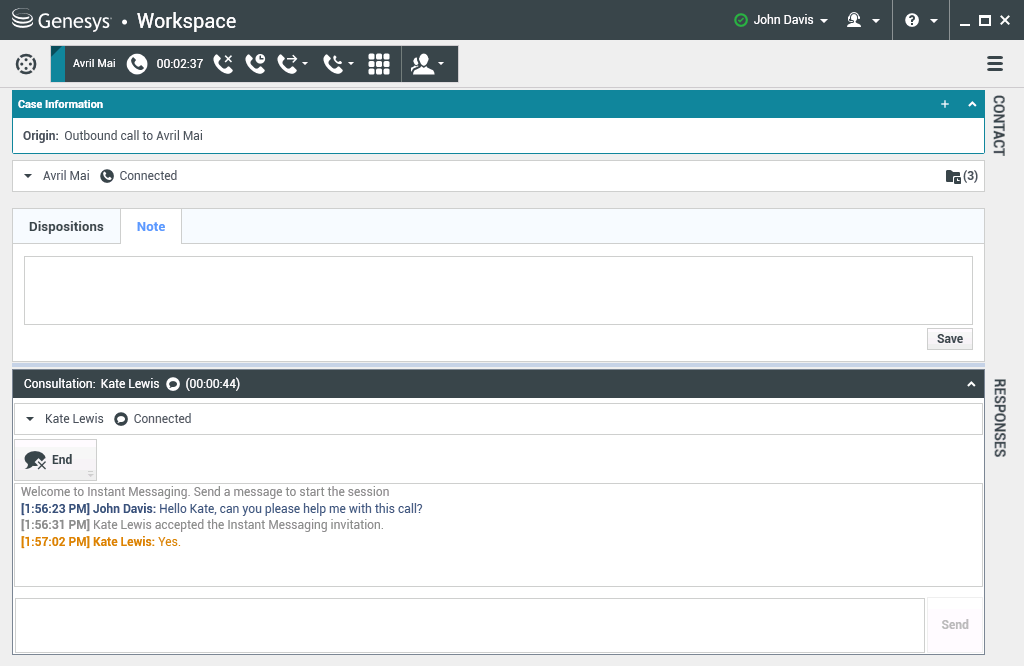This screenshot has width=1024, height=666.
Task: Open the Genesys side dashboard icon
Action: [x=26, y=64]
